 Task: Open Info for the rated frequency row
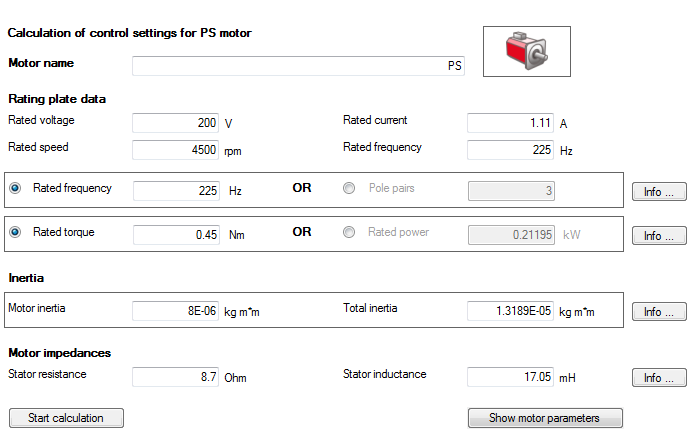point(659,191)
